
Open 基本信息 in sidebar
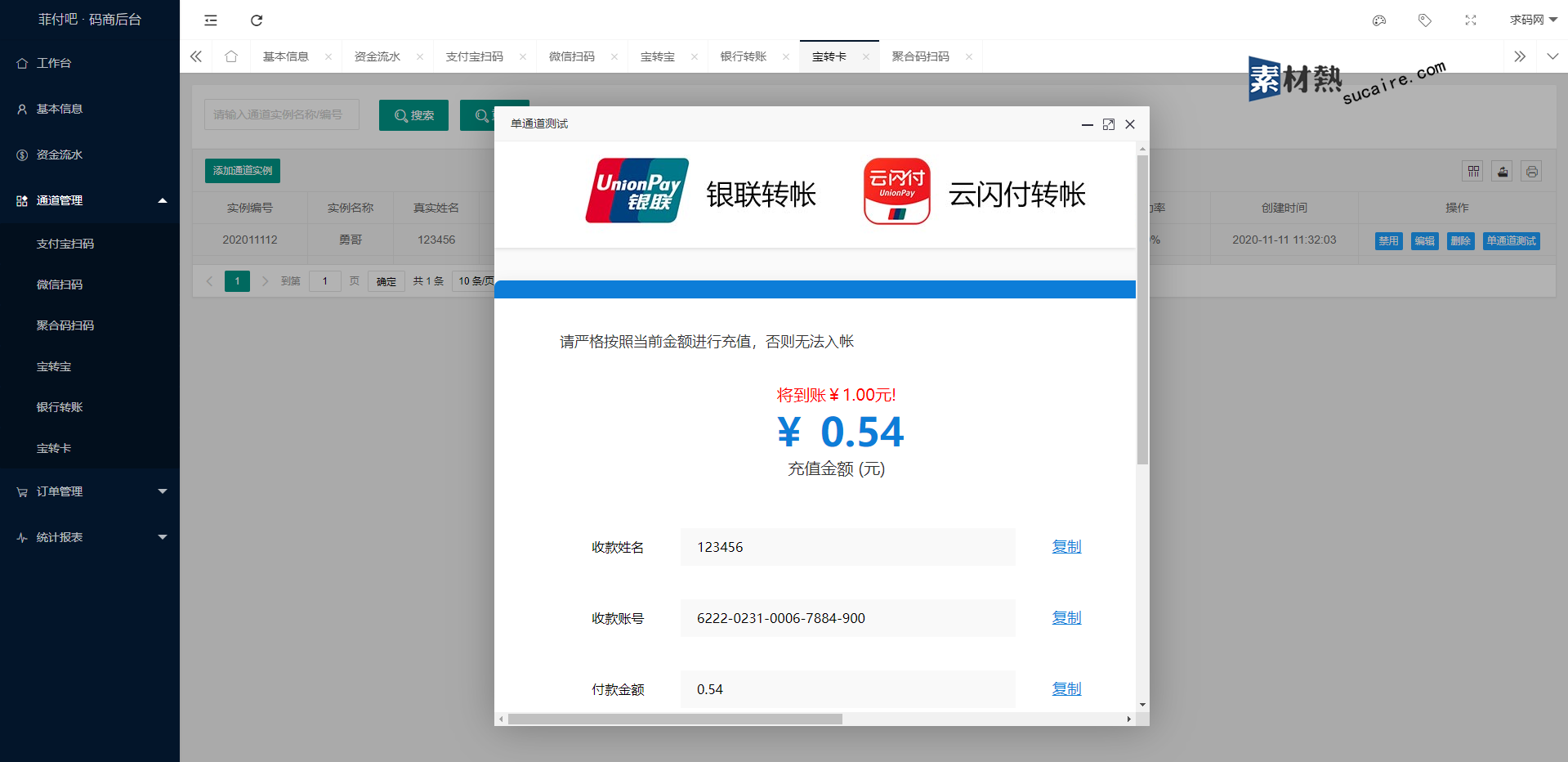click(90, 109)
